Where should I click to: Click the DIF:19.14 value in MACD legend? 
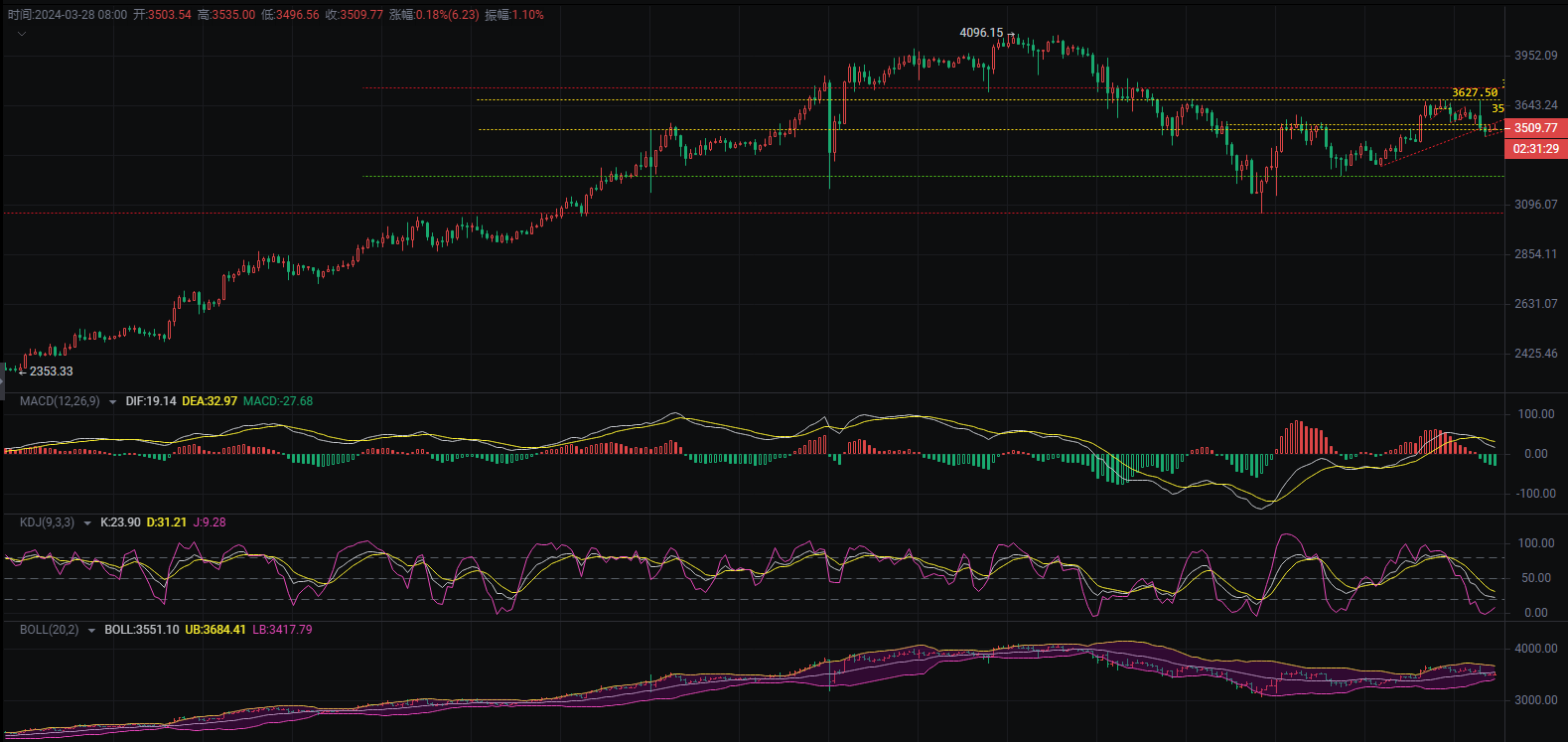151,401
